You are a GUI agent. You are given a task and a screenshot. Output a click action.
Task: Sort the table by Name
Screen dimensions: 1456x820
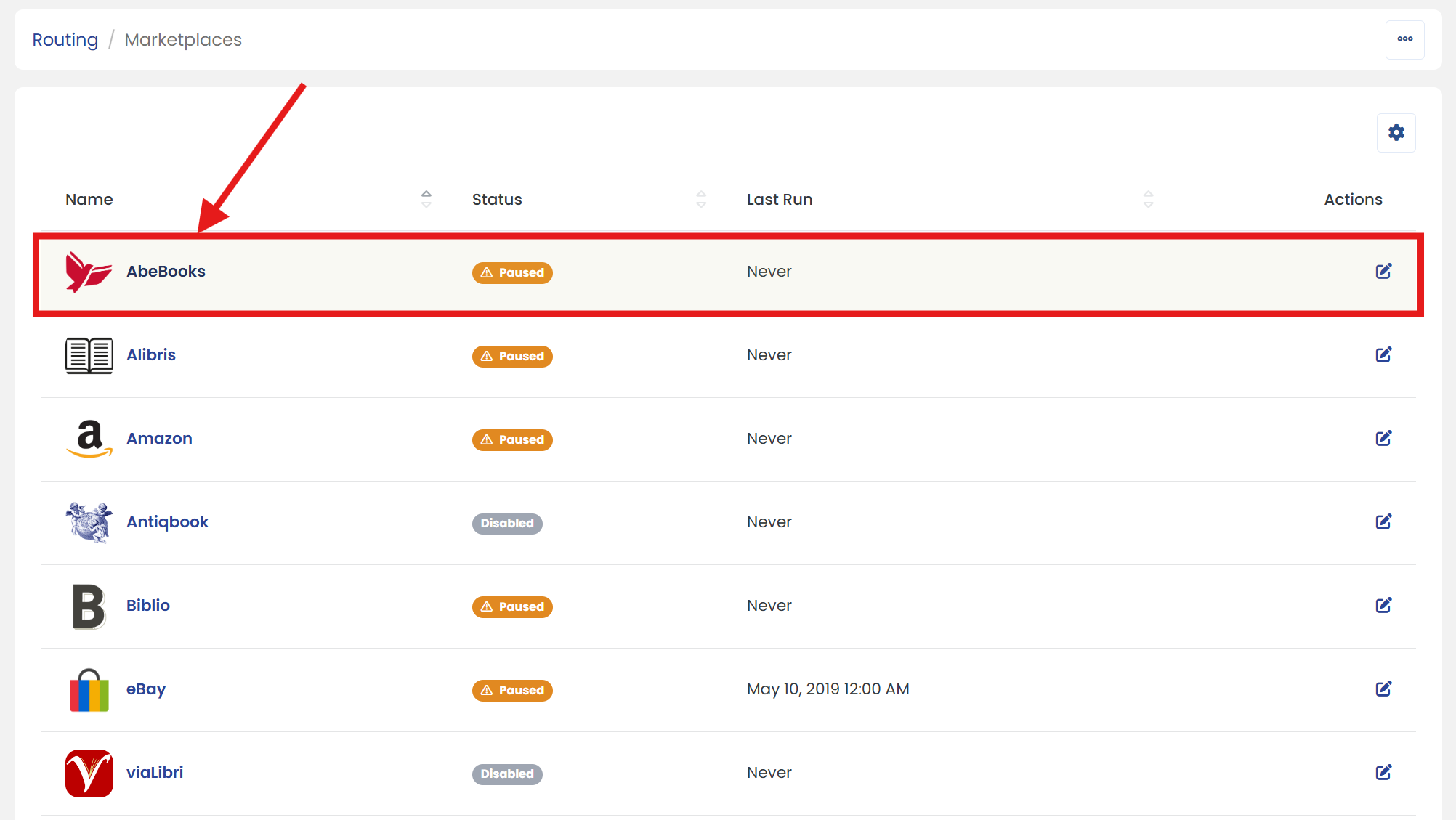pyautogui.click(x=426, y=199)
